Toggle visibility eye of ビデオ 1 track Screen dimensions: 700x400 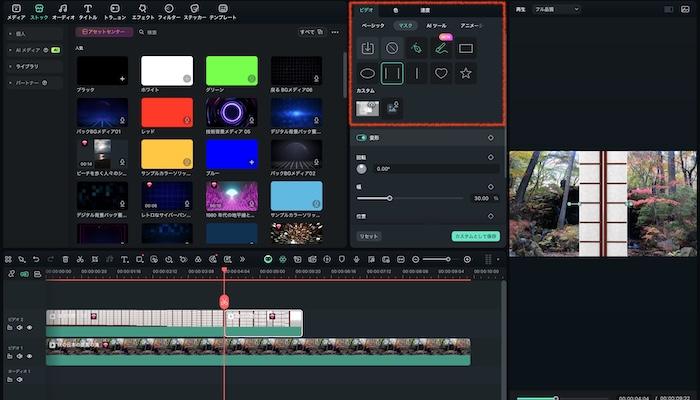coord(29,357)
